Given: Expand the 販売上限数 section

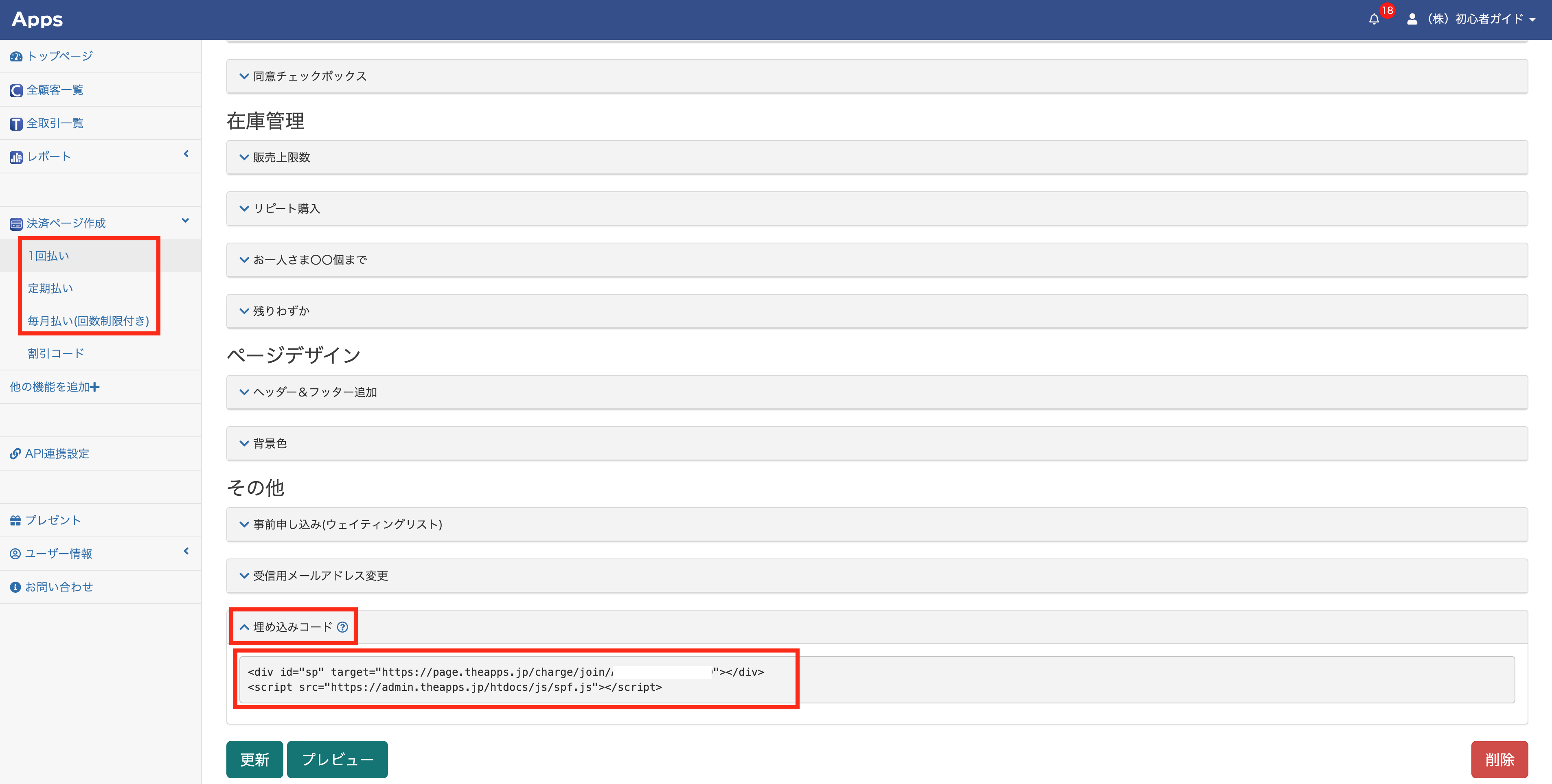Looking at the screenshot, I should coord(877,158).
